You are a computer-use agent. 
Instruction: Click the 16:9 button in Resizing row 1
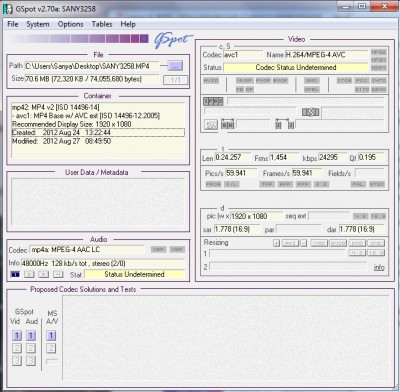point(376,253)
